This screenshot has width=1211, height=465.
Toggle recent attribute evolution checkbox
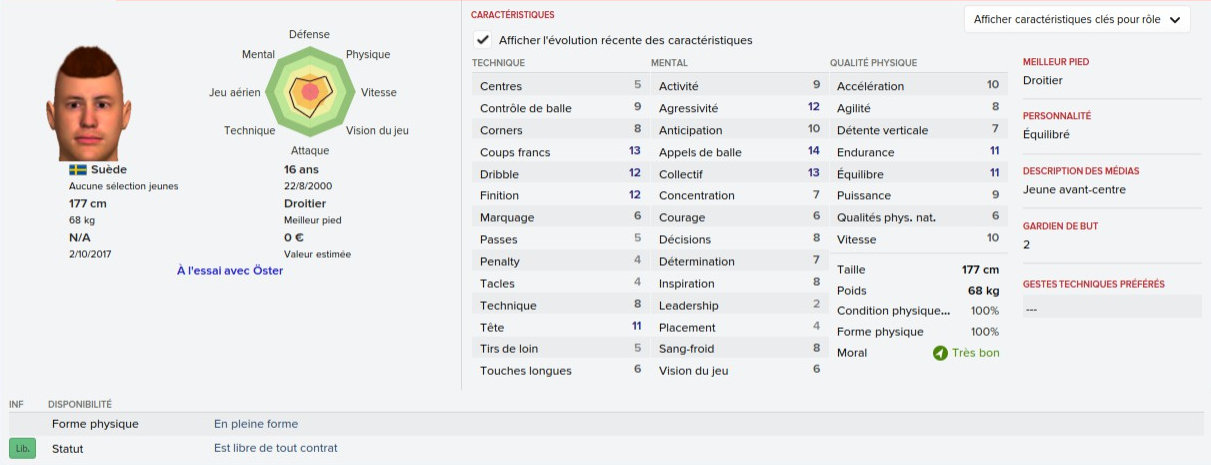[483, 40]
